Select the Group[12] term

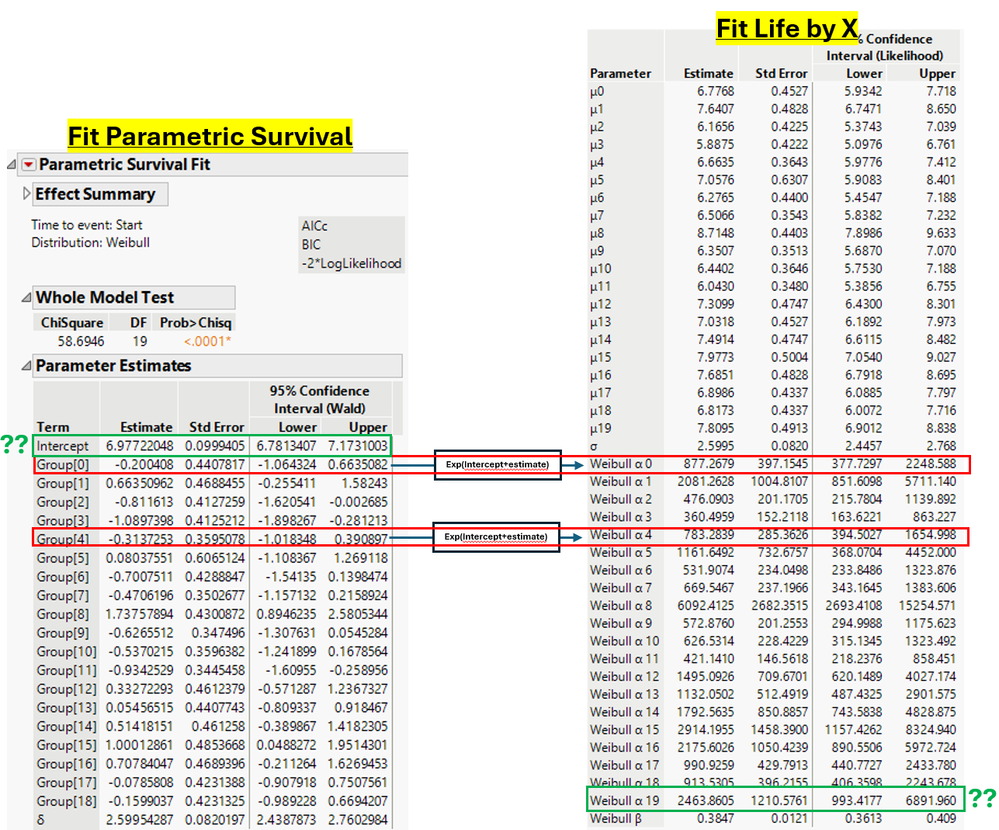click(66, 689)
